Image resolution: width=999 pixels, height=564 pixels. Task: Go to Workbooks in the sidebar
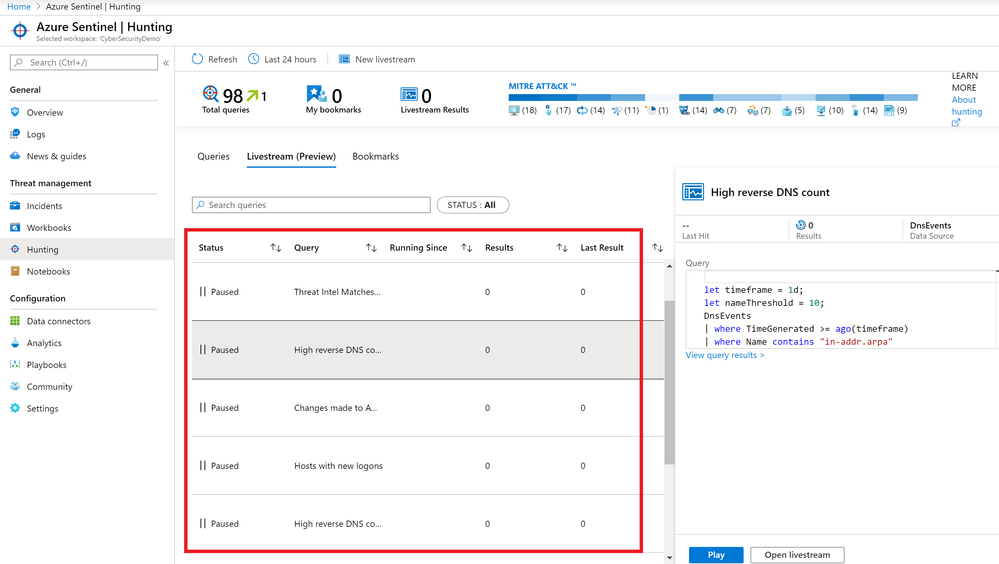click(48, 228)
